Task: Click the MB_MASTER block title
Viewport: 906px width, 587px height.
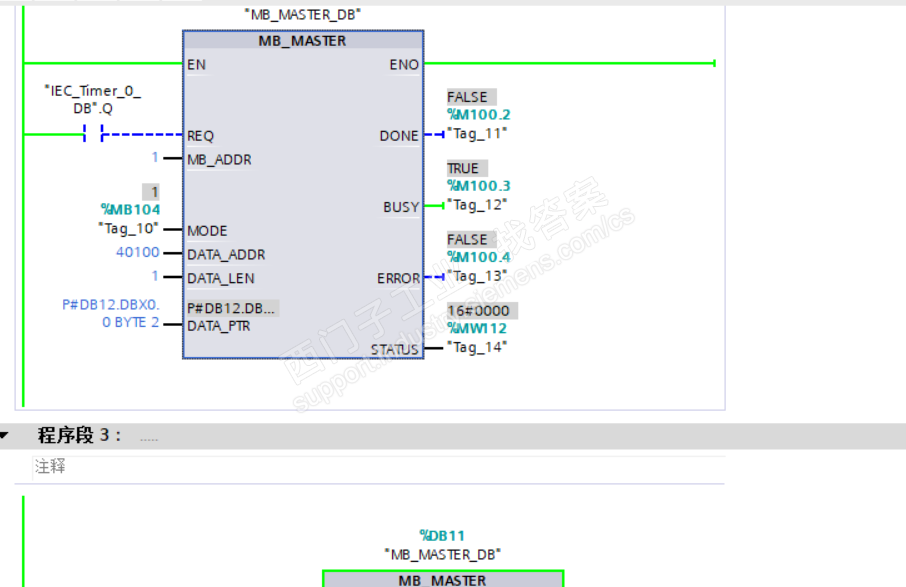Action: (x=303, y=41)
